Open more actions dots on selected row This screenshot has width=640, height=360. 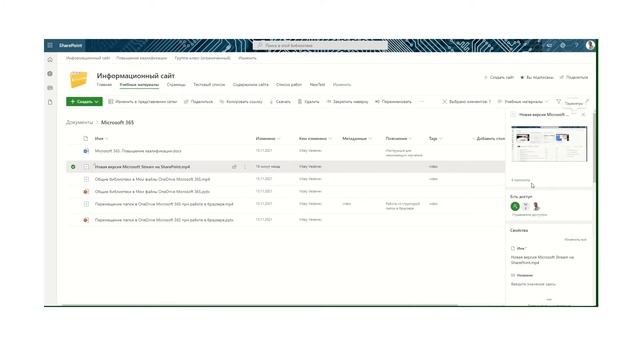coord(245,167)
